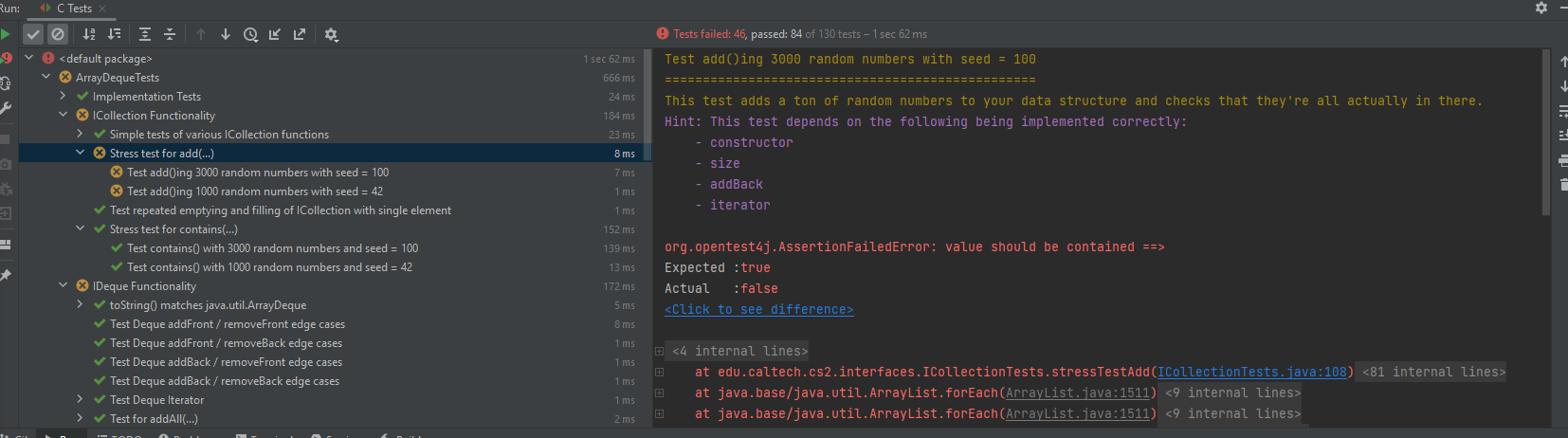Collapse the IDeque Functionality node
This screenshot has height=438, width=1568.
64,285
